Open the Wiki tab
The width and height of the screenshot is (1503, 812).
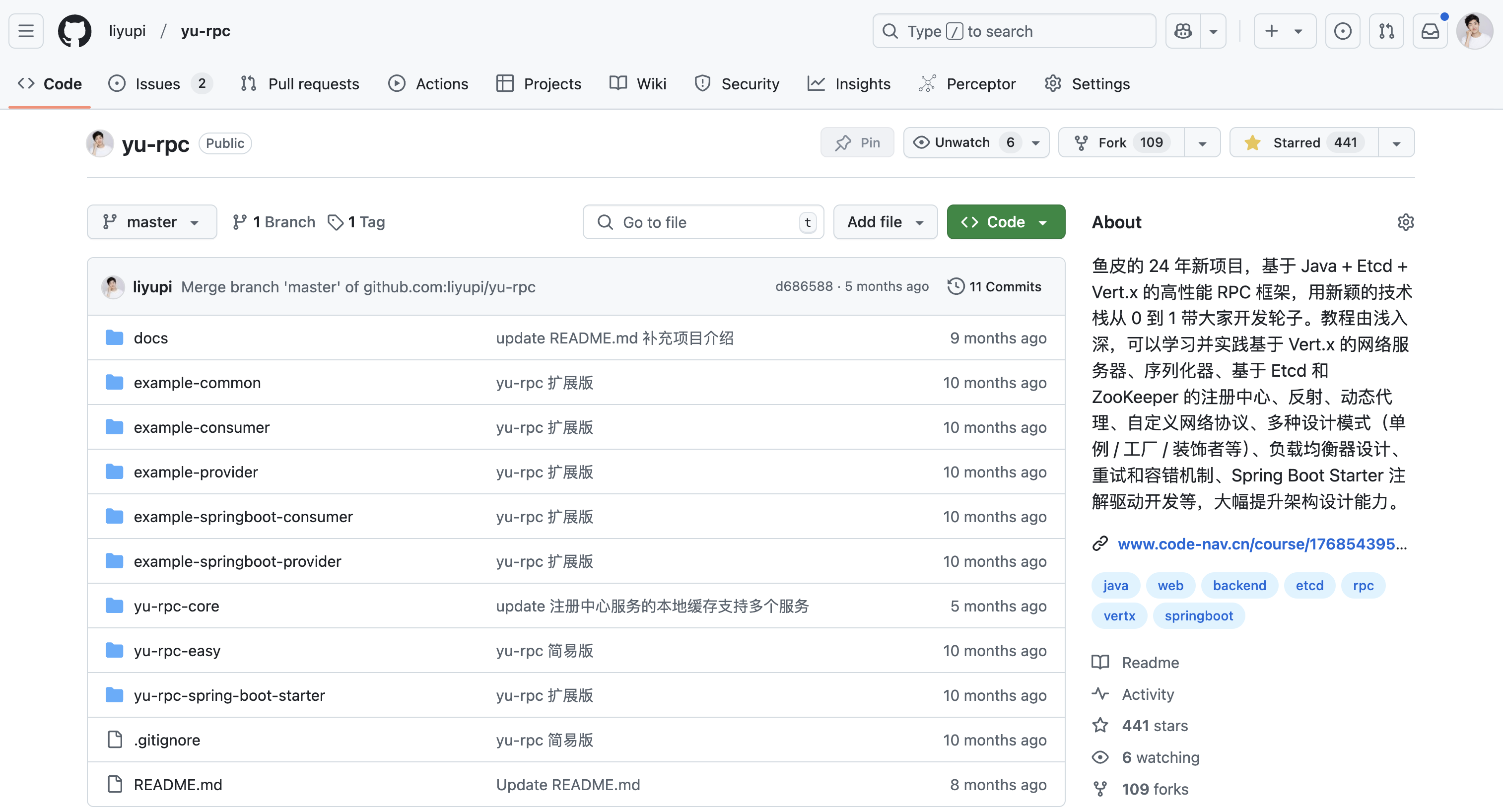638,83
